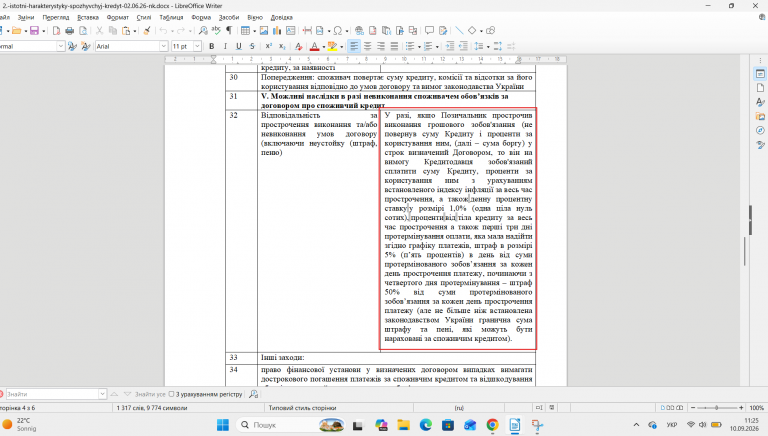Apply red font color
This screenshot has height=436, width=768.
point(315,46)
